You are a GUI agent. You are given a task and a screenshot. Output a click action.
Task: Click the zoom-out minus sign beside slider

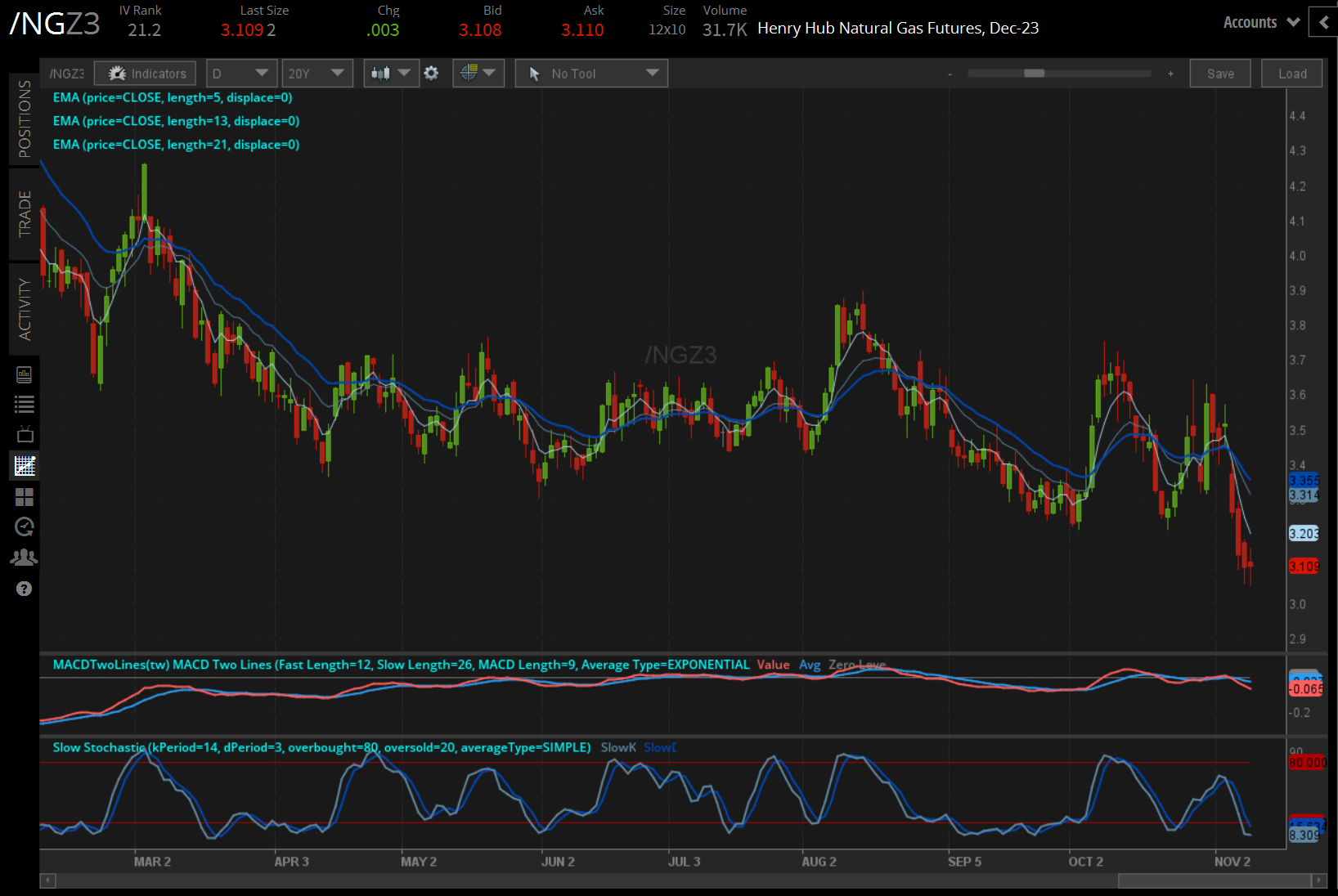(950, 74)
